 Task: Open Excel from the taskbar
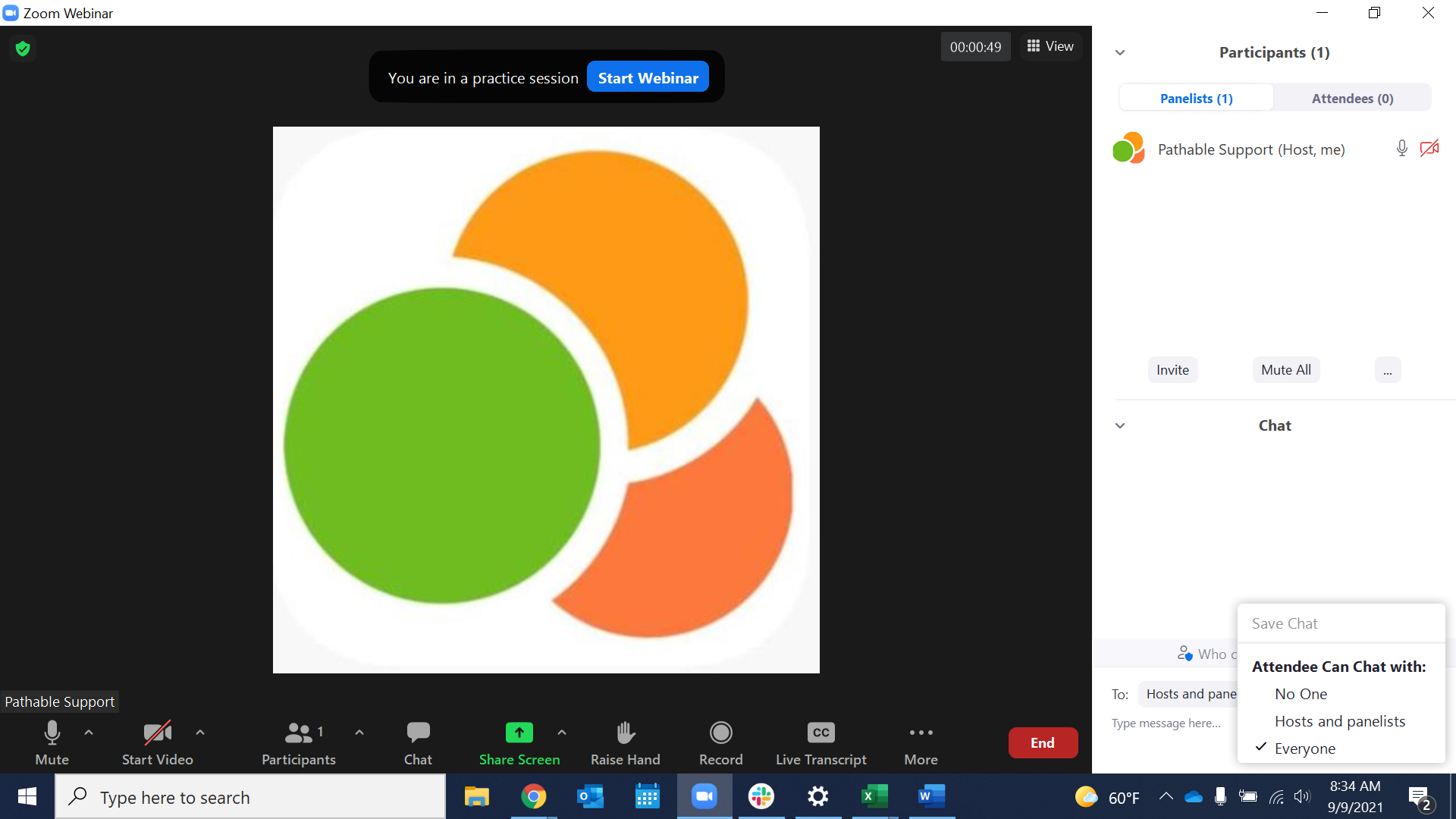click(874, 797)
